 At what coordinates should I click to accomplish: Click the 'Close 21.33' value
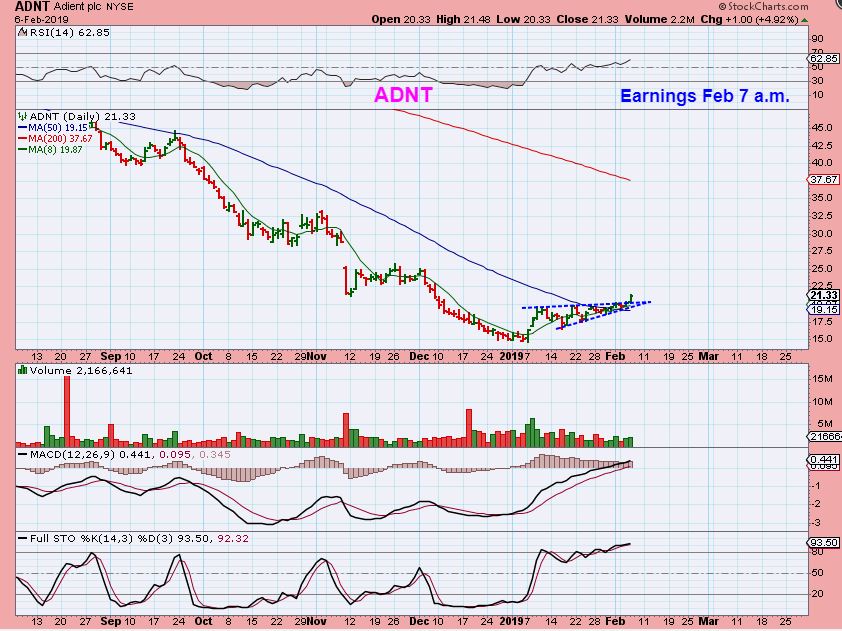[x=587, y=19]
